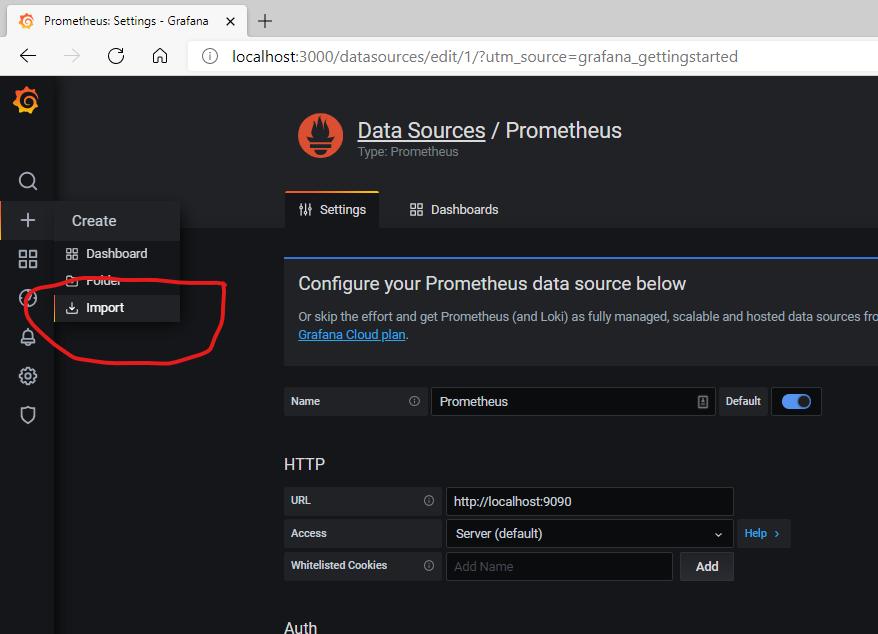This screenshot has width=878, height=634.
Task: Reload the page with refresh icon
Action: click(x=116, y=56)
